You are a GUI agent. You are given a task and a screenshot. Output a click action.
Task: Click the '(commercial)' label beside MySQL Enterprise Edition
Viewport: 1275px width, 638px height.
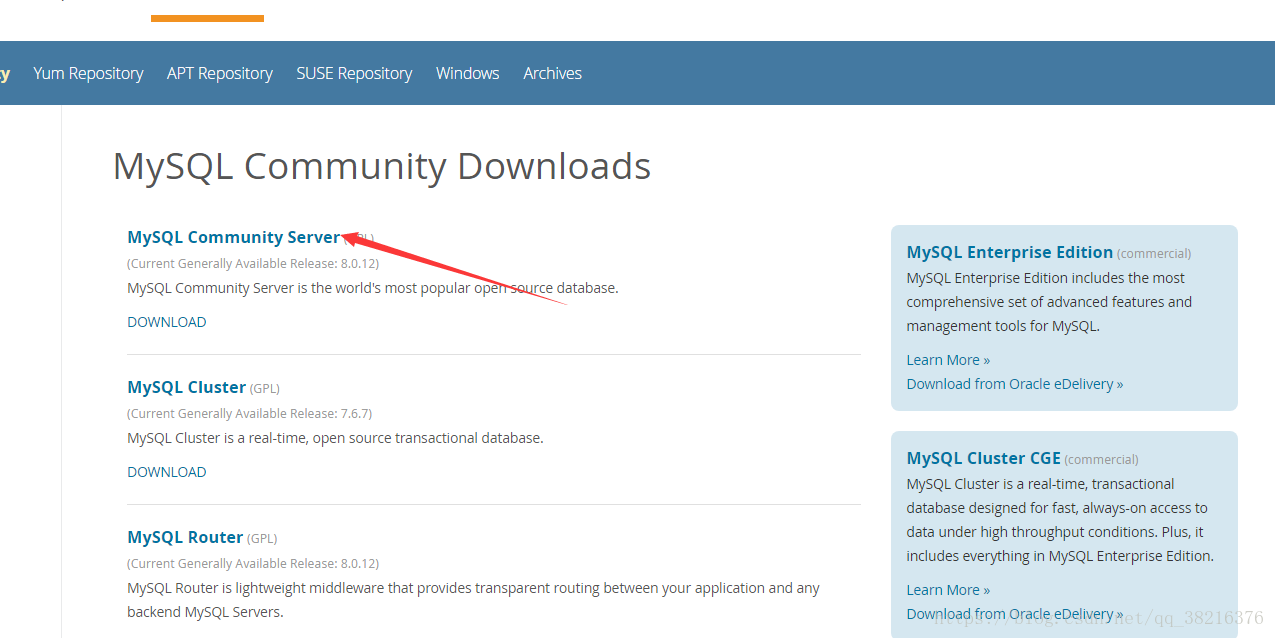point(1154,254)
